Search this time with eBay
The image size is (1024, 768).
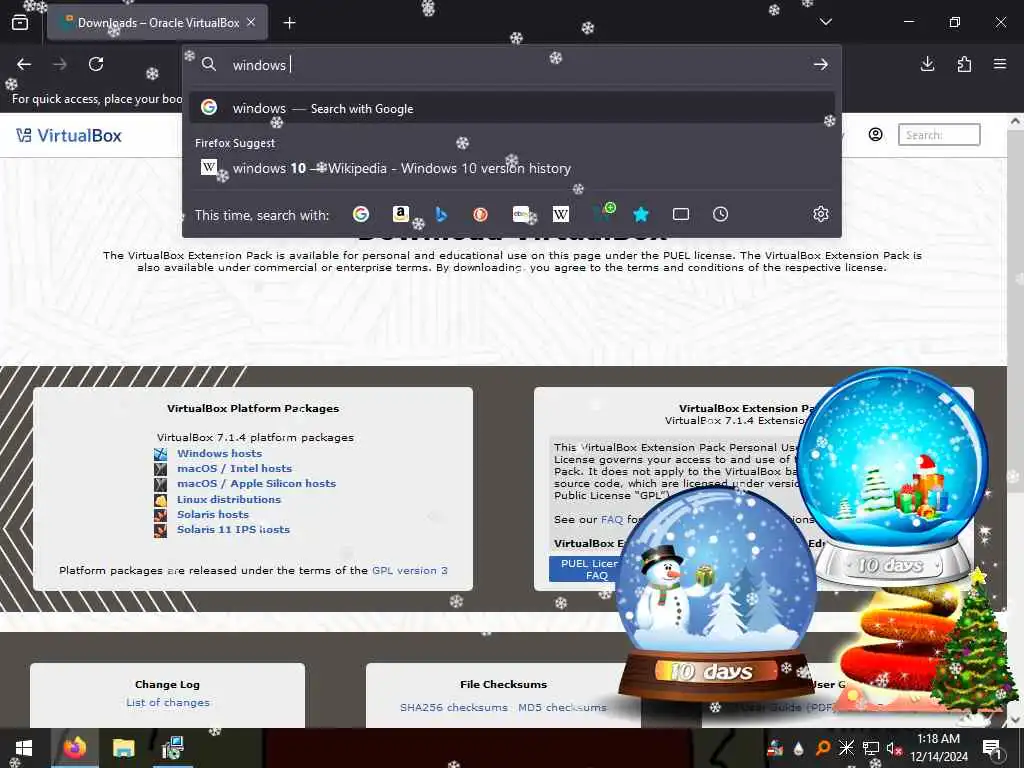(520, 214)
